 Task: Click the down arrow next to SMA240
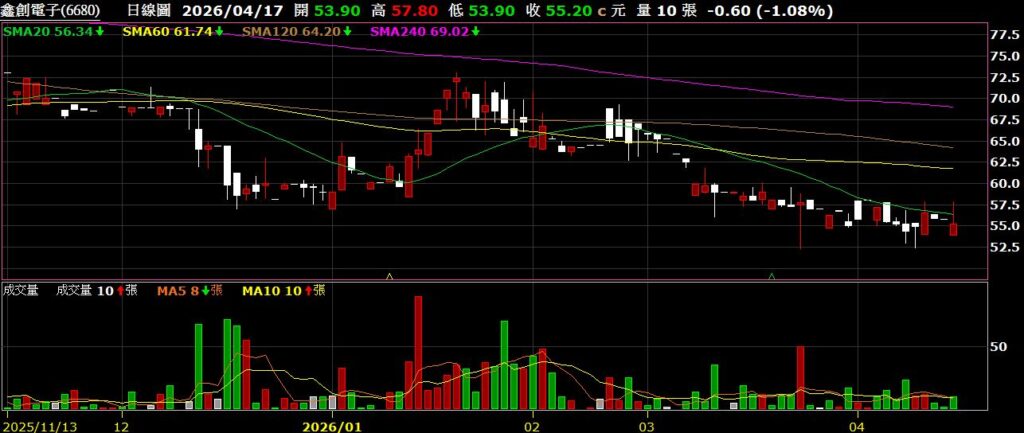[475, 32]
